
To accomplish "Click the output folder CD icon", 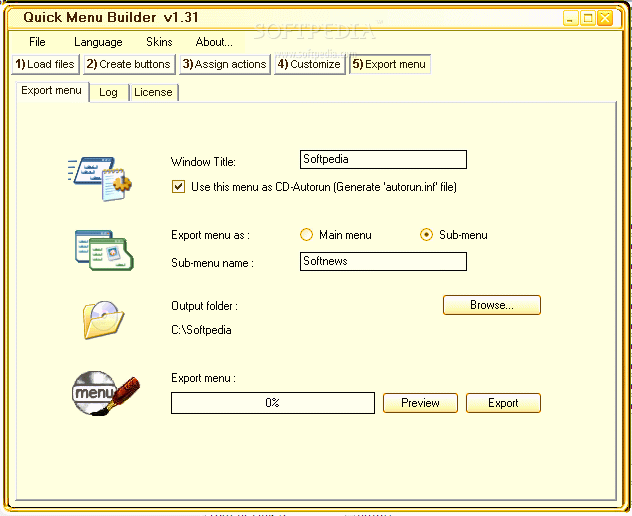I will point(103,320).
